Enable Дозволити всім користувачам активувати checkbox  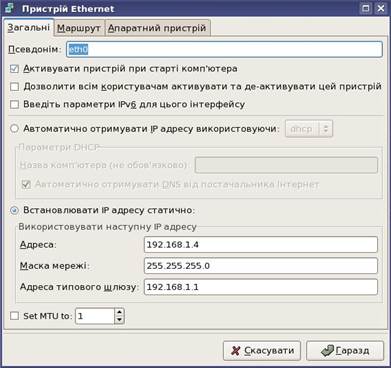(14, 87)
